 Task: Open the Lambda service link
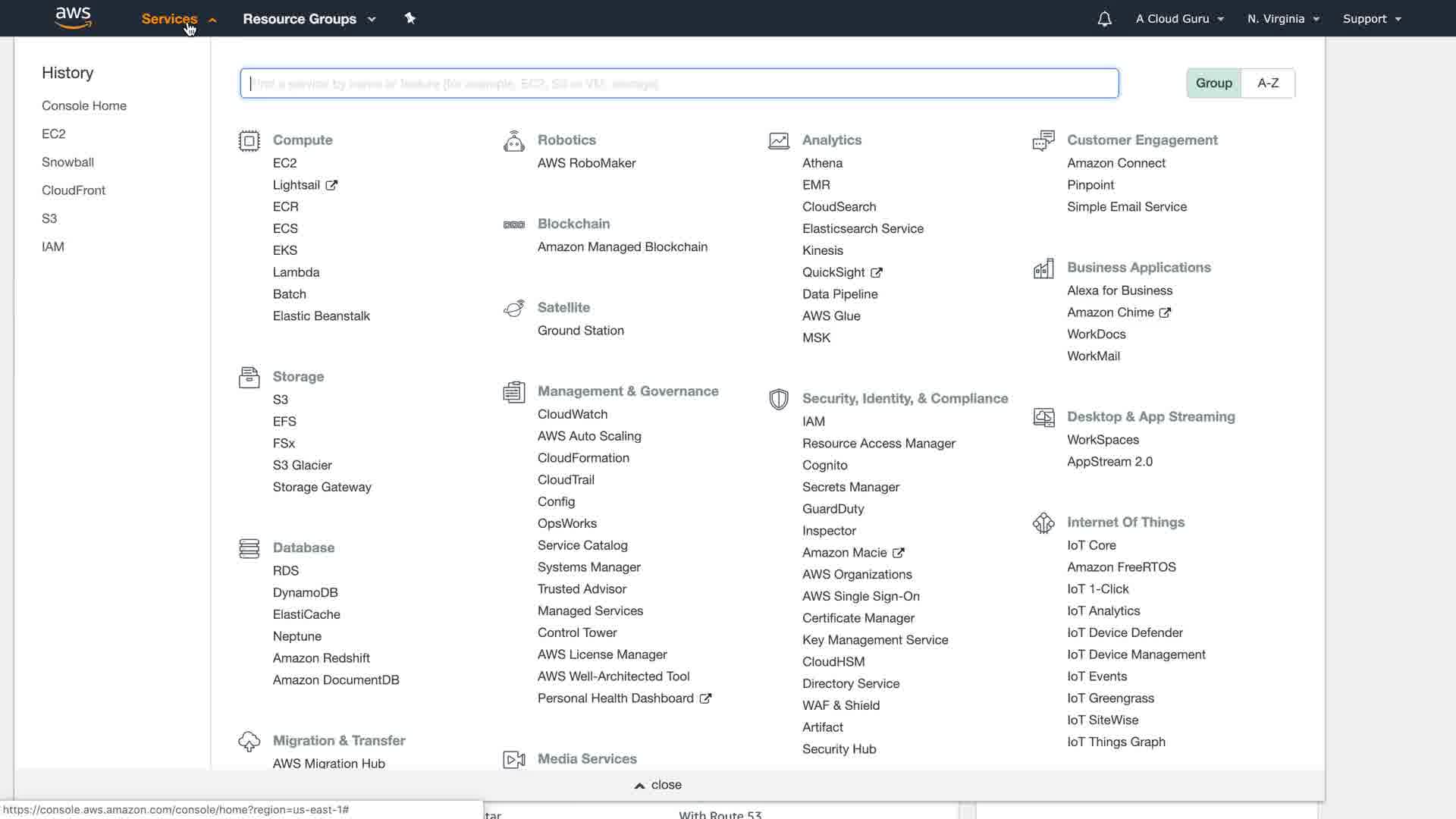(296, 272)
